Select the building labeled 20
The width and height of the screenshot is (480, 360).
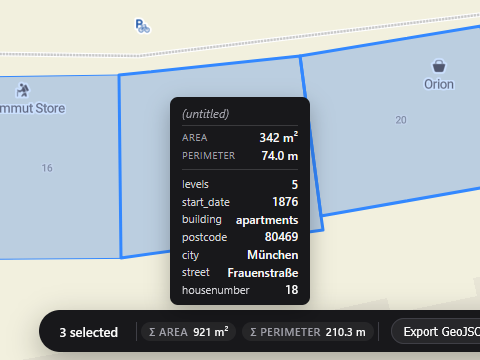[x=401, y=120]
